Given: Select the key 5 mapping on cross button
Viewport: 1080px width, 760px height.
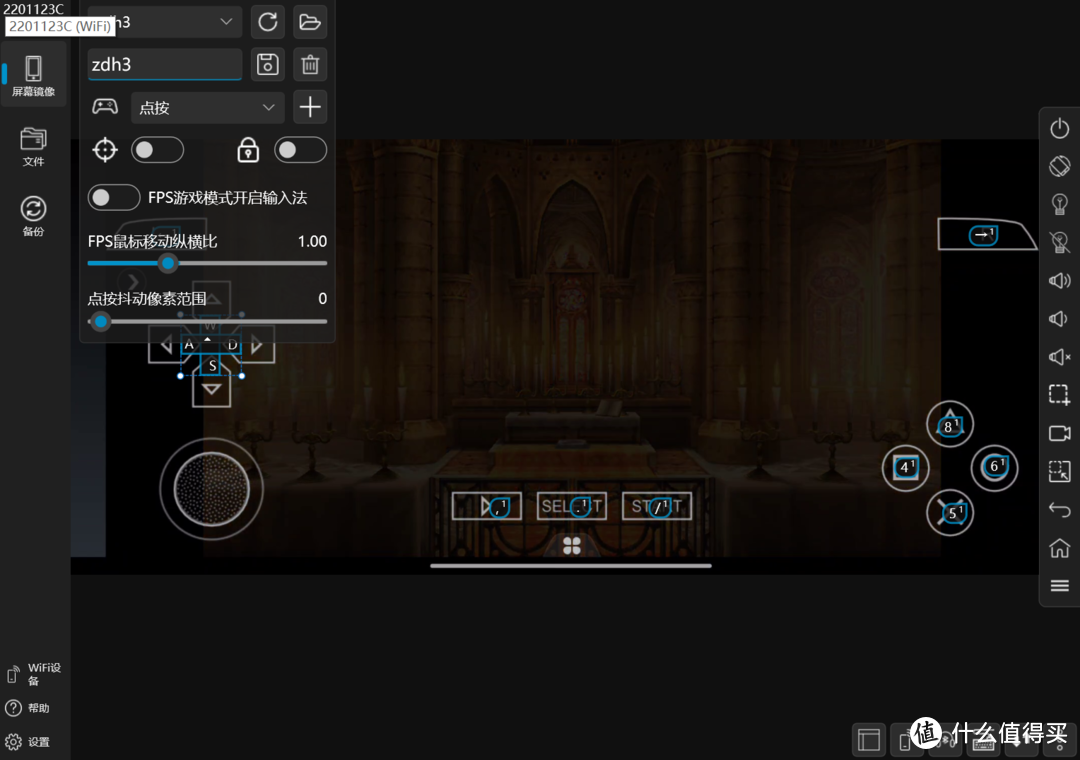Looking at the screenshot, I should (953, 512).
